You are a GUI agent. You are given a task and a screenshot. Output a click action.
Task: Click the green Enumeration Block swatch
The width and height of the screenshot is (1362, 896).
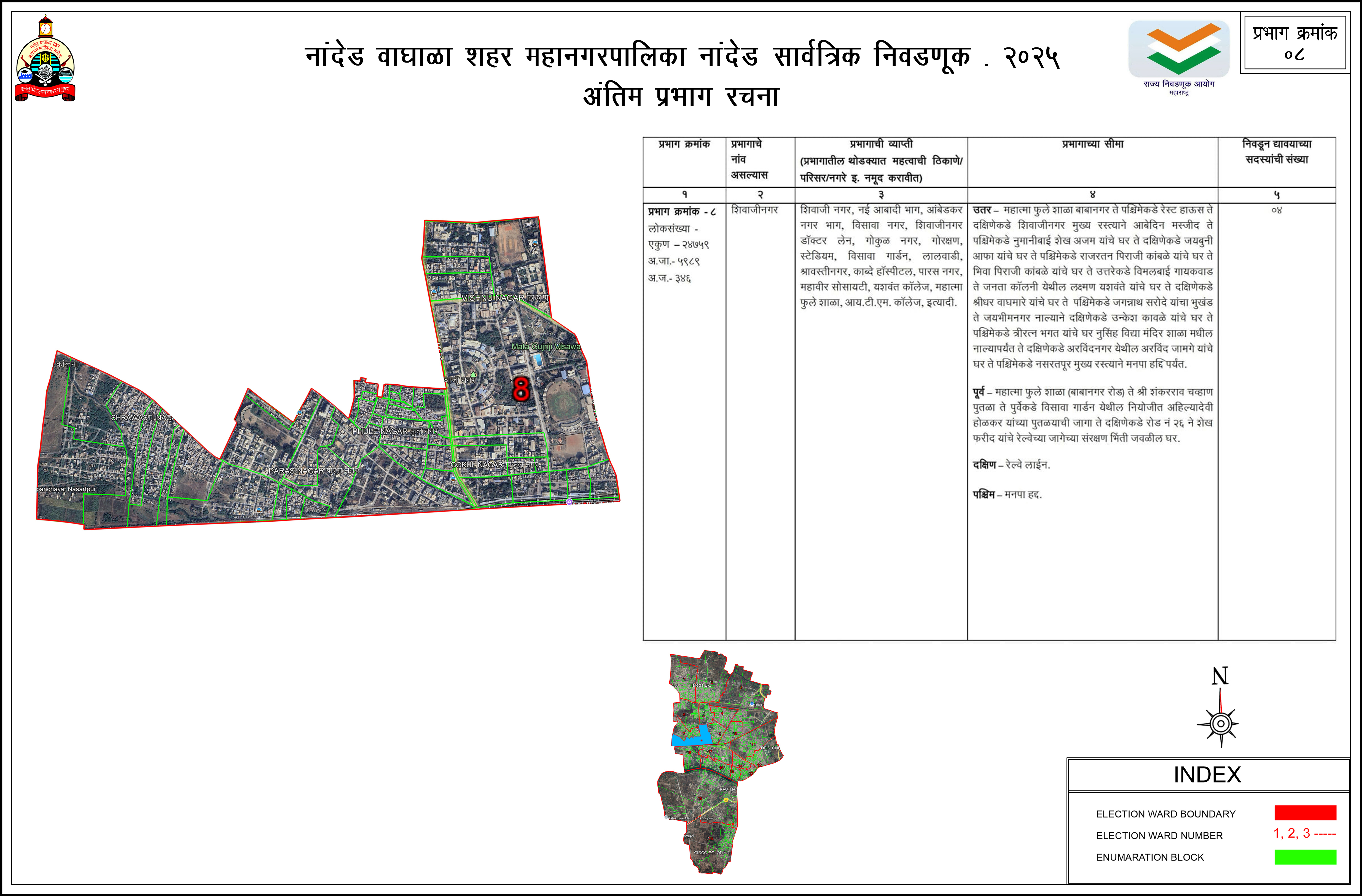coord(1305,857)
